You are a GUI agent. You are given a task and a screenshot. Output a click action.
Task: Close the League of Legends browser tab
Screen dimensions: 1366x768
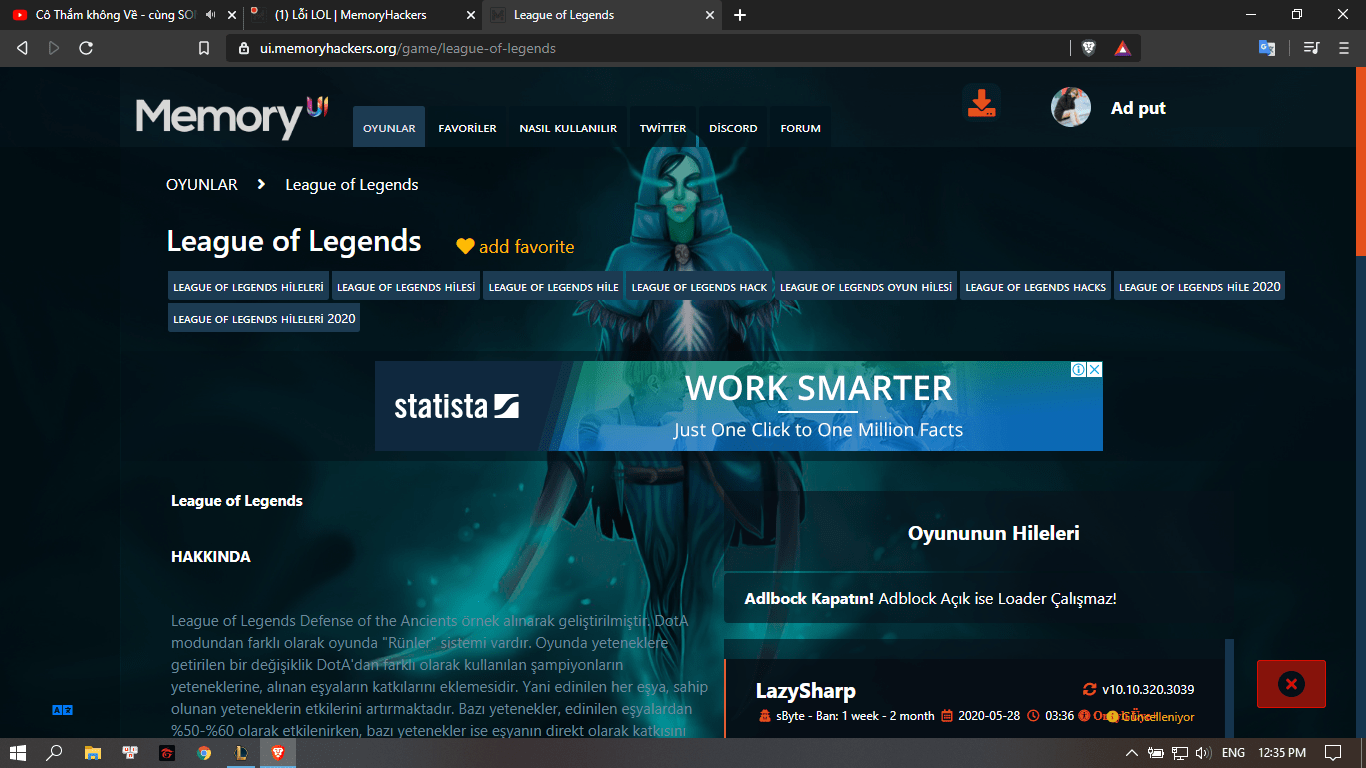point(710,15)
